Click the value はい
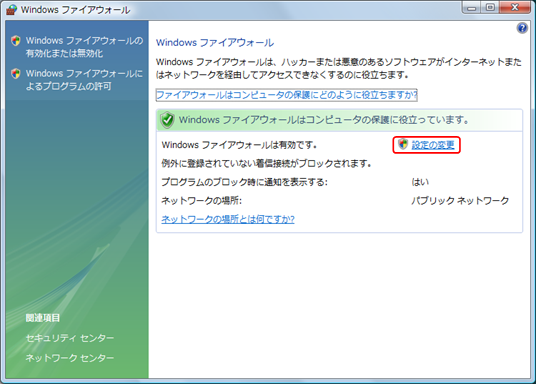 click(420, 182)
